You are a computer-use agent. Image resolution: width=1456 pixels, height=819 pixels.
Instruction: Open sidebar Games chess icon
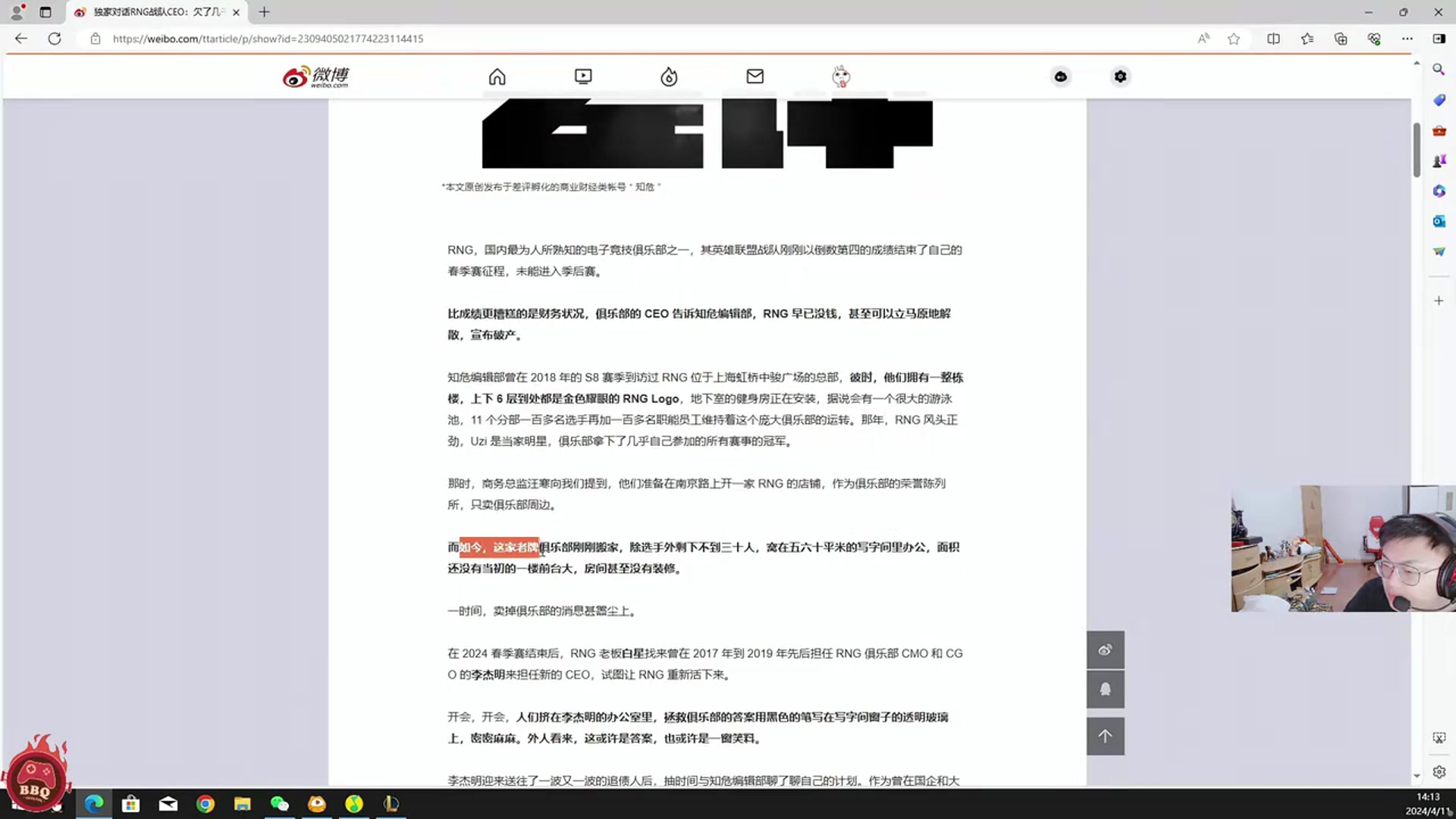click(1439, 161)
